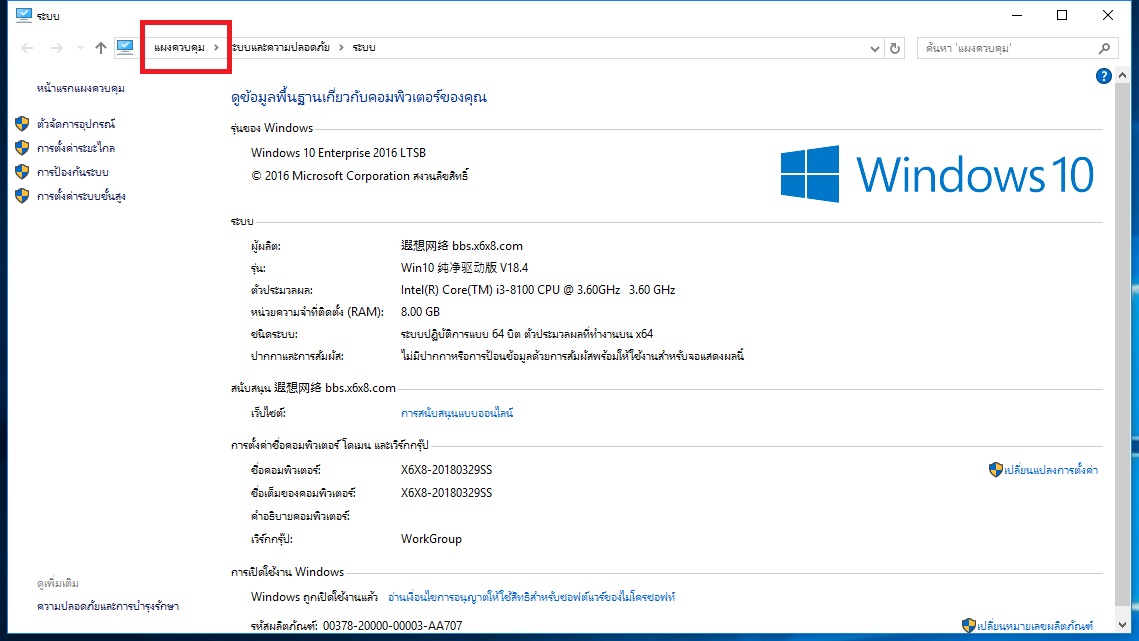Click the back navigation arrow

point(27,48)
